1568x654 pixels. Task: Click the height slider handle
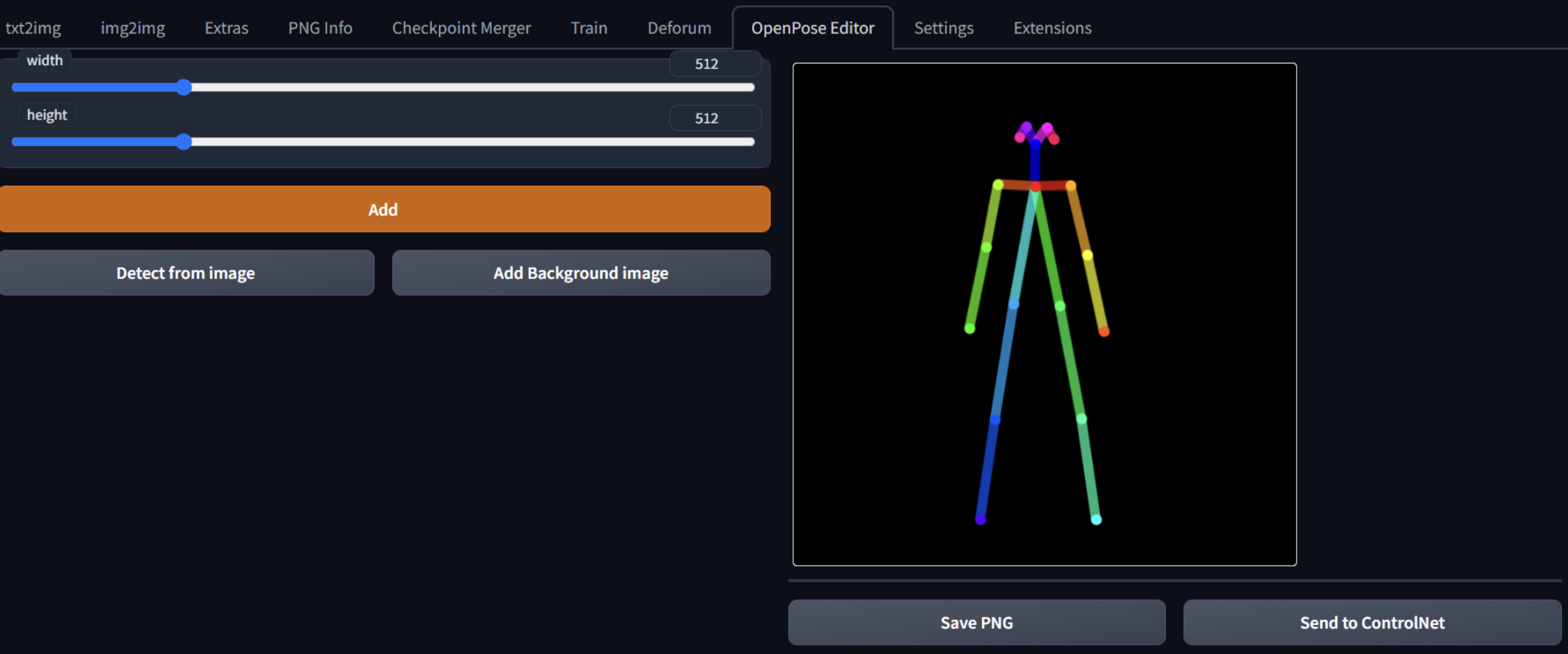pyautogui.click(x=184, y=142)
